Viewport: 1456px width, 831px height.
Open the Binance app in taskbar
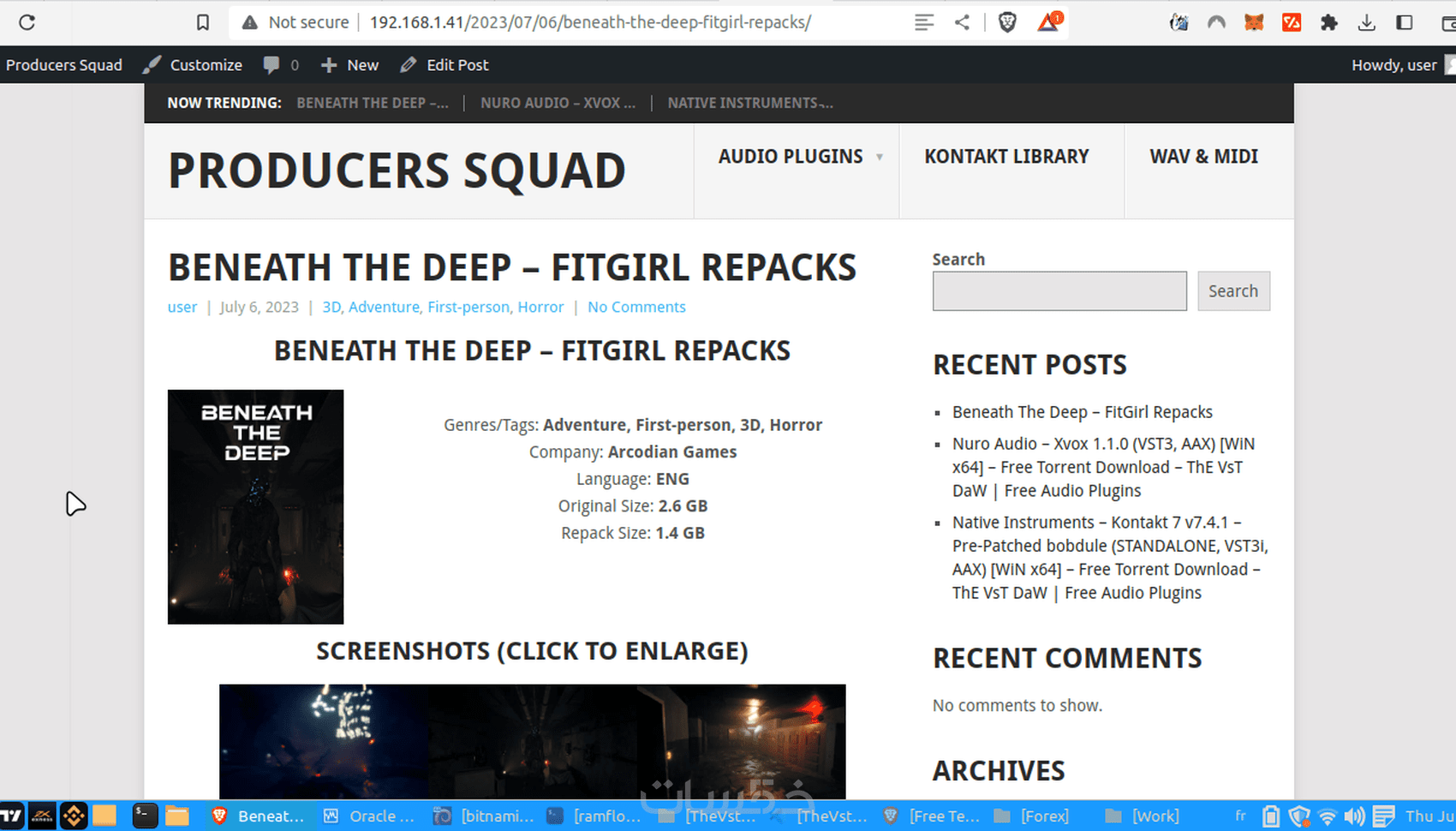point(74,816)
